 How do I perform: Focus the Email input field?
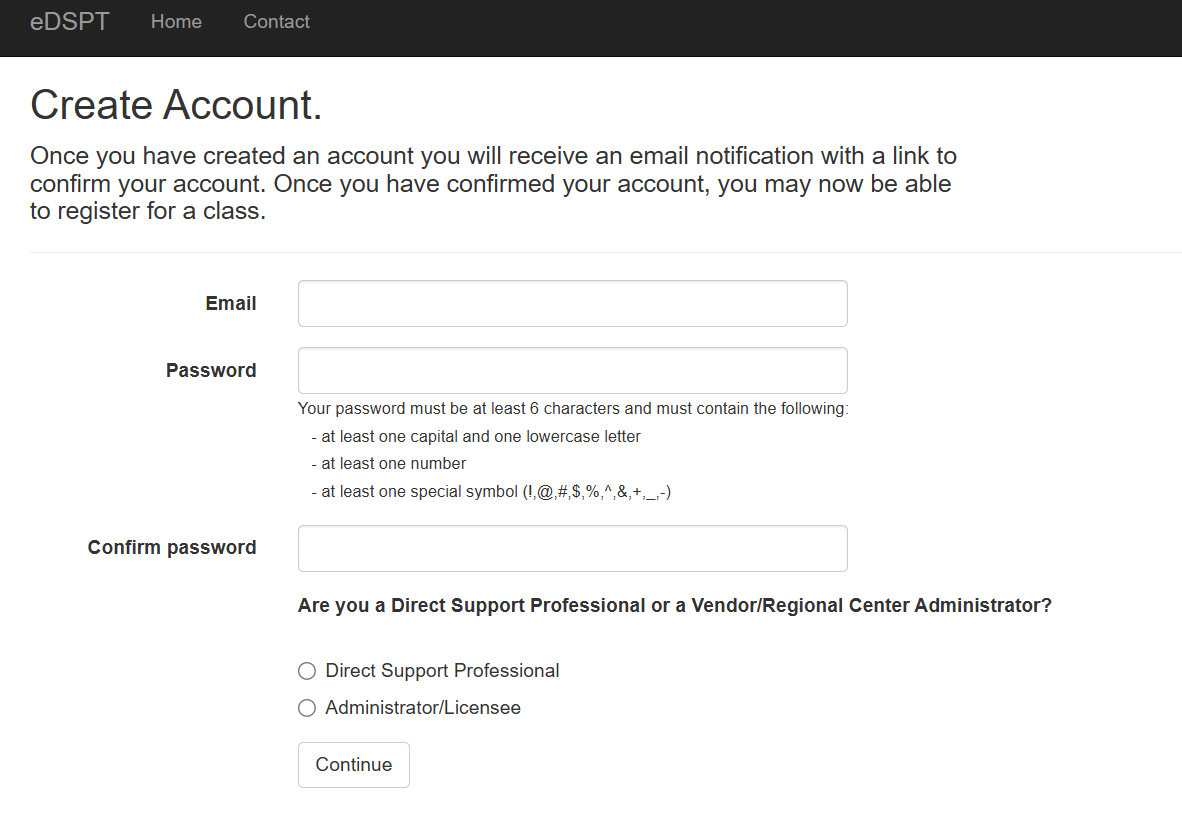573,303
